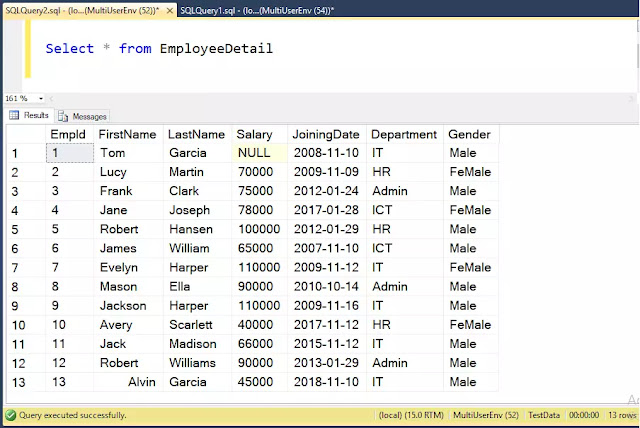Click the editor horizontal scrollbar

[x=340, y=98]
